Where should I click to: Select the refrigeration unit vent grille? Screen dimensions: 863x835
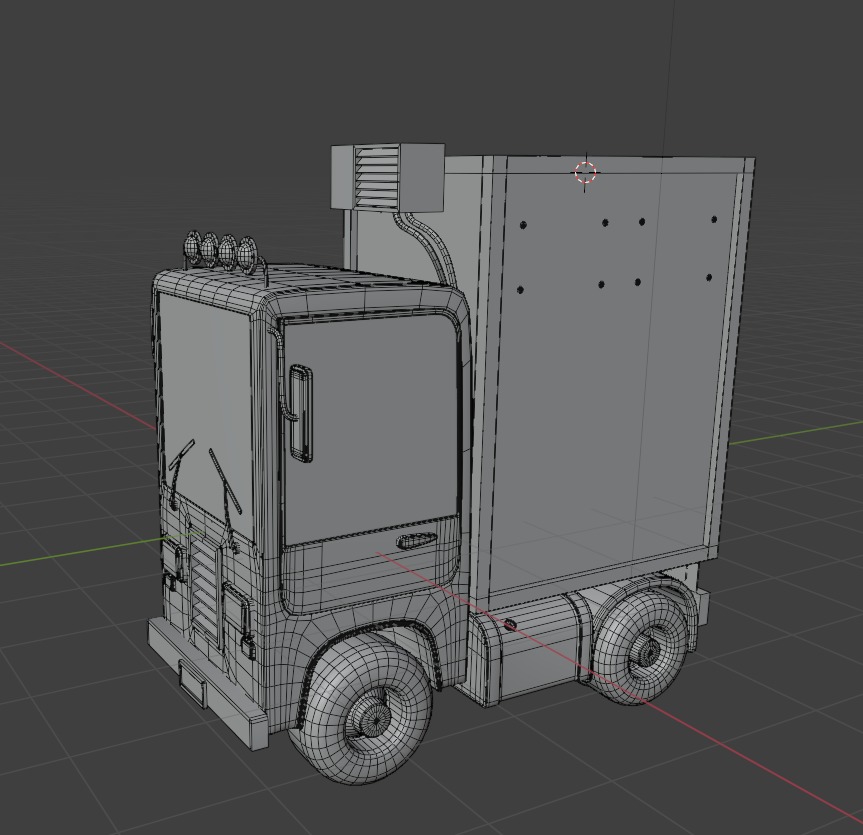pyautogui.click(x=376, y=176)
